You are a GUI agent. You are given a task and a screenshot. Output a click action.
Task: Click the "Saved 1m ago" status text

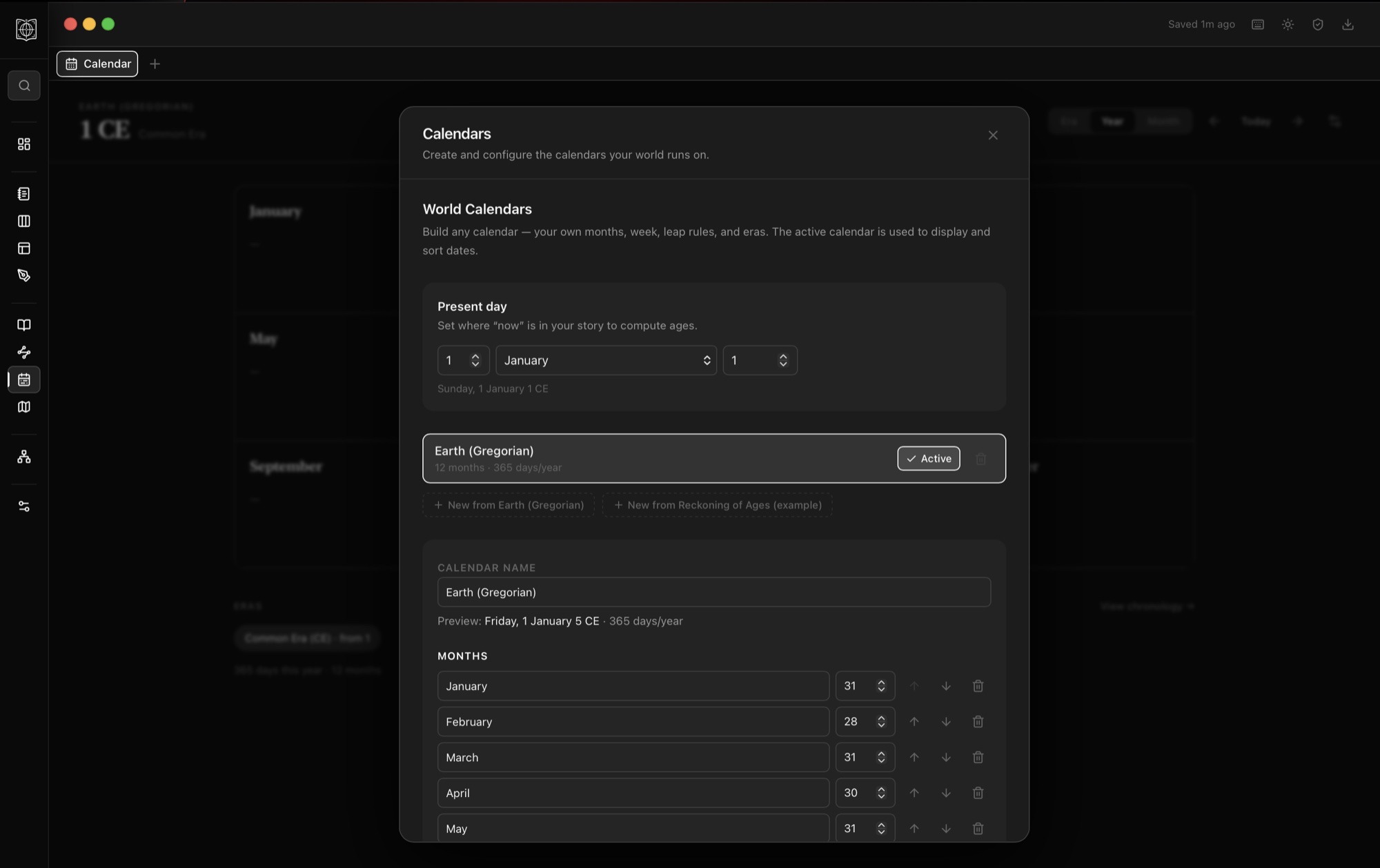(1201, 24)
